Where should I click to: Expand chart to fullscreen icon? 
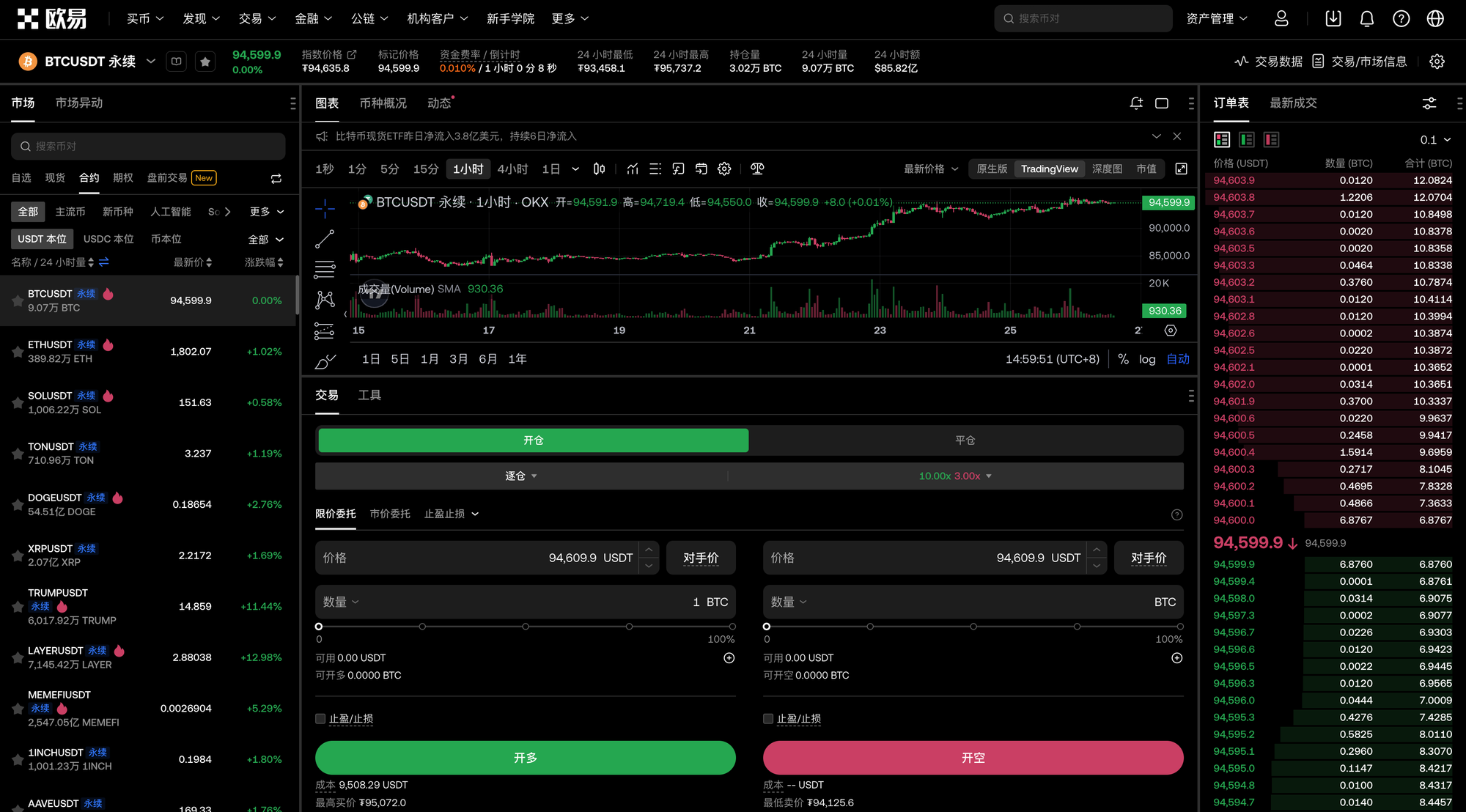tap(1181, 169)
